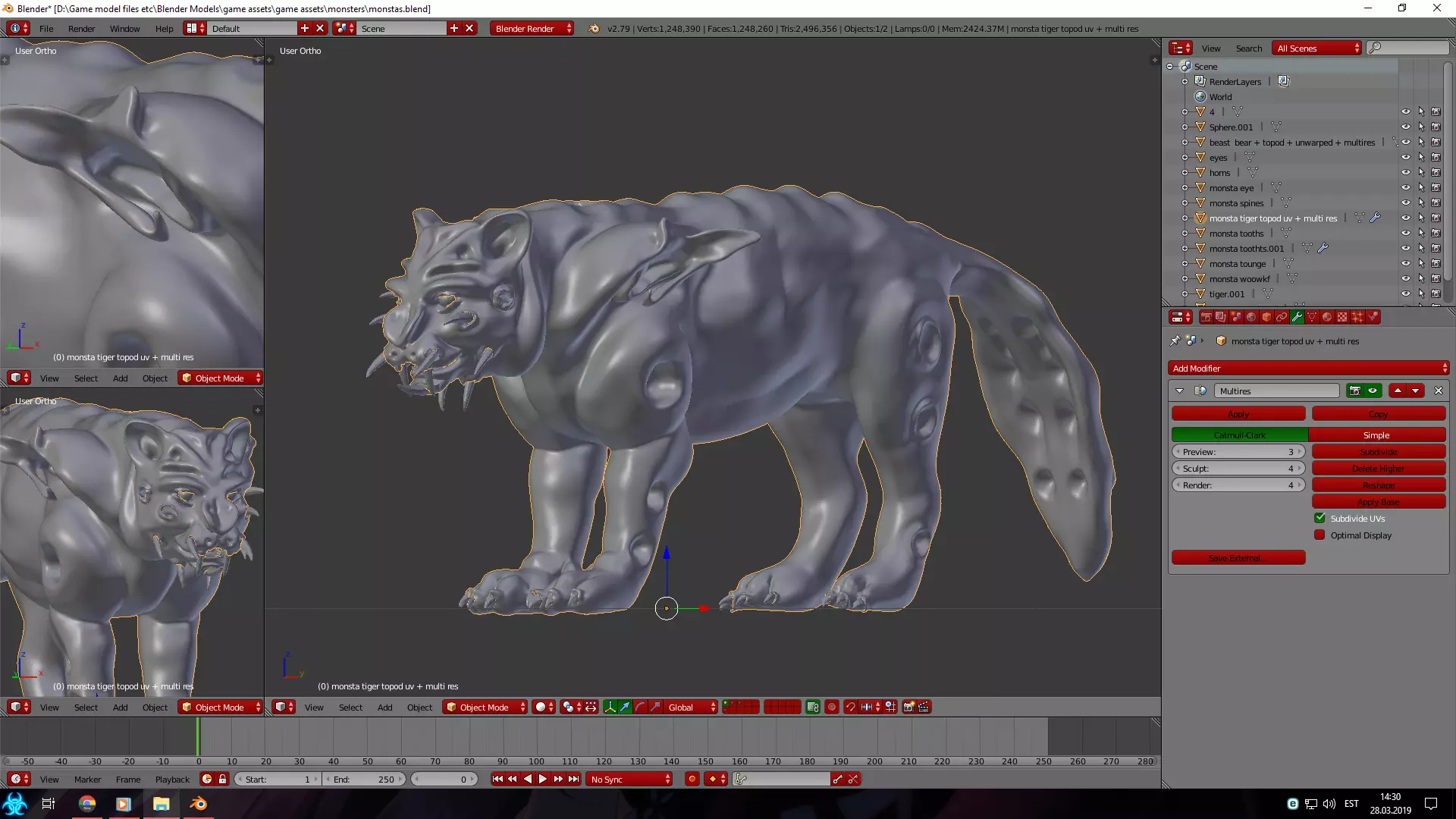Open the Constraints properties tab (chain icon)
Screen dimensions: 1456x819
point(1282,318)
